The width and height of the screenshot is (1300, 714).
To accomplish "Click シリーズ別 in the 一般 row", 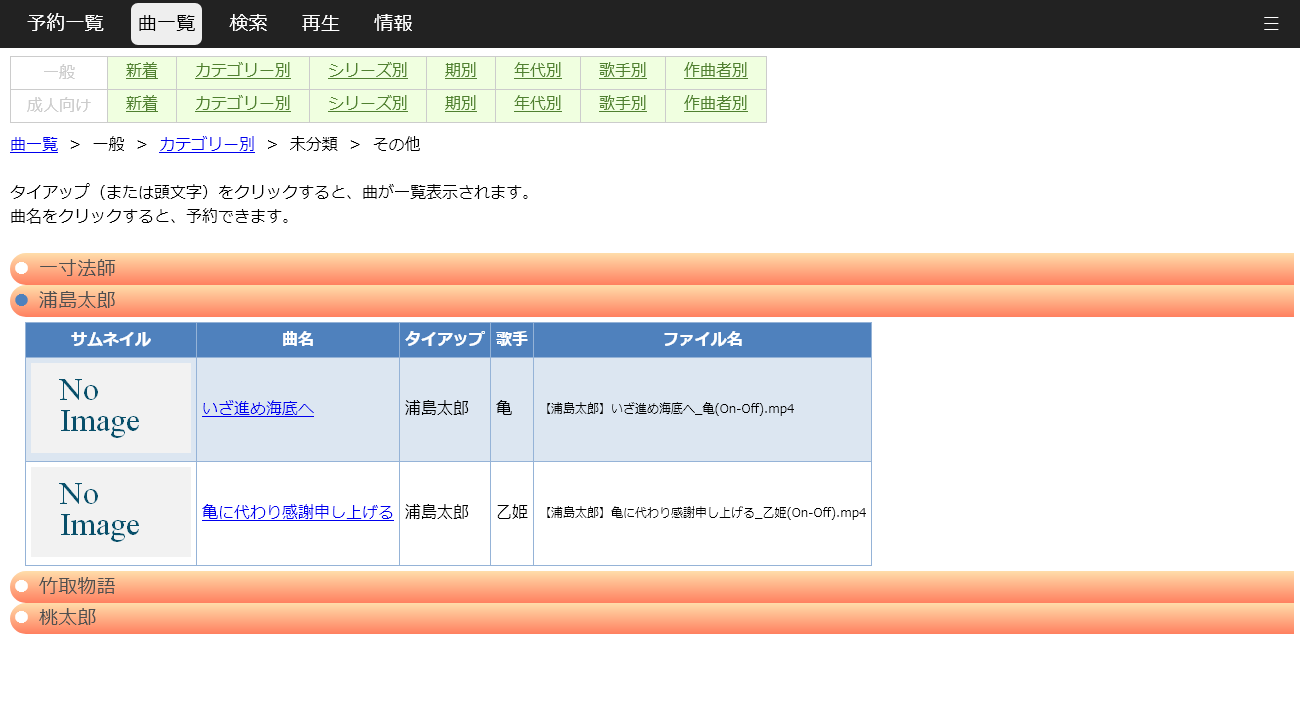I will [x=368, y=71].
